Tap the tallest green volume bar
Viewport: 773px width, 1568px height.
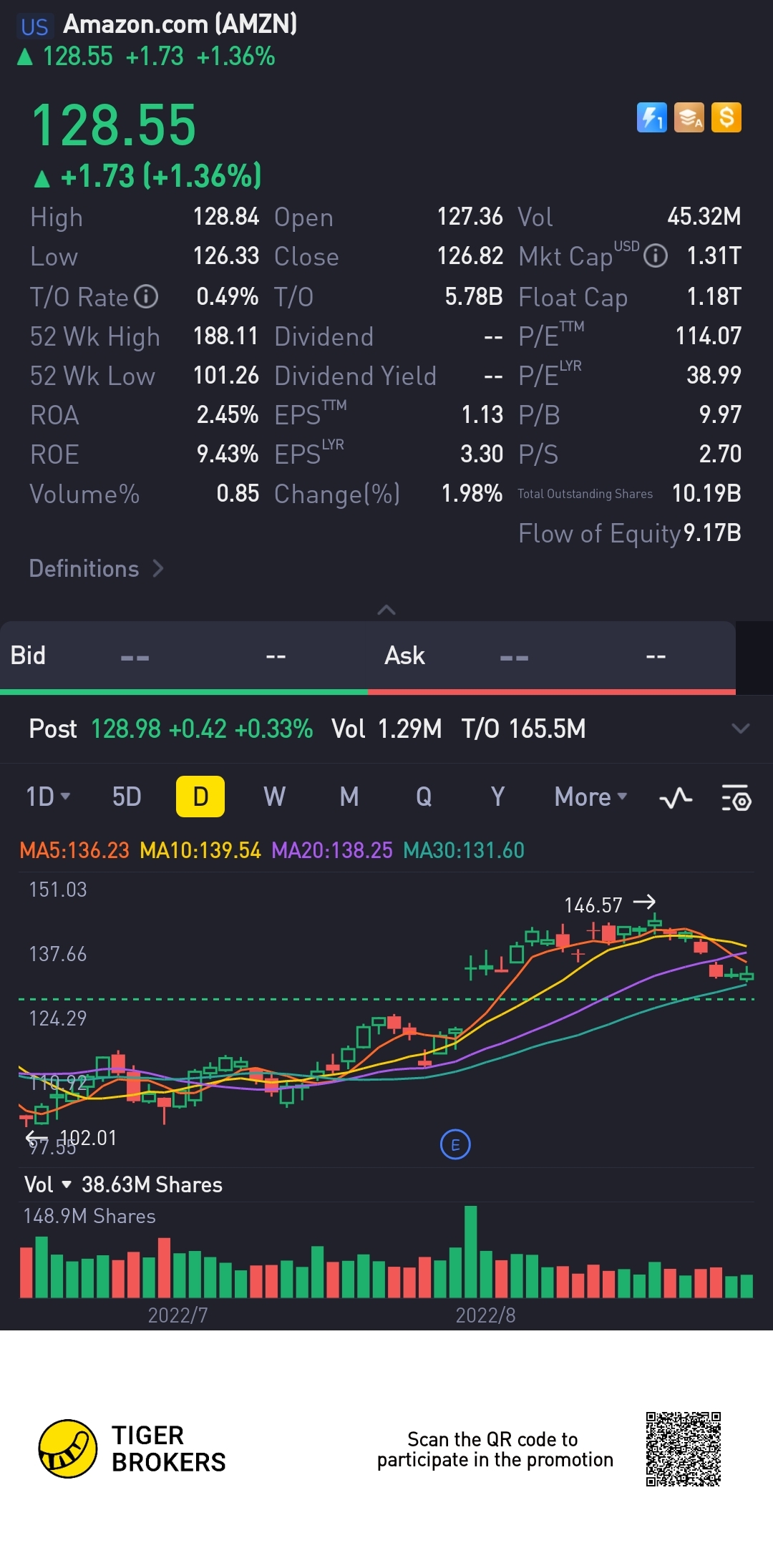point(470,1252)
